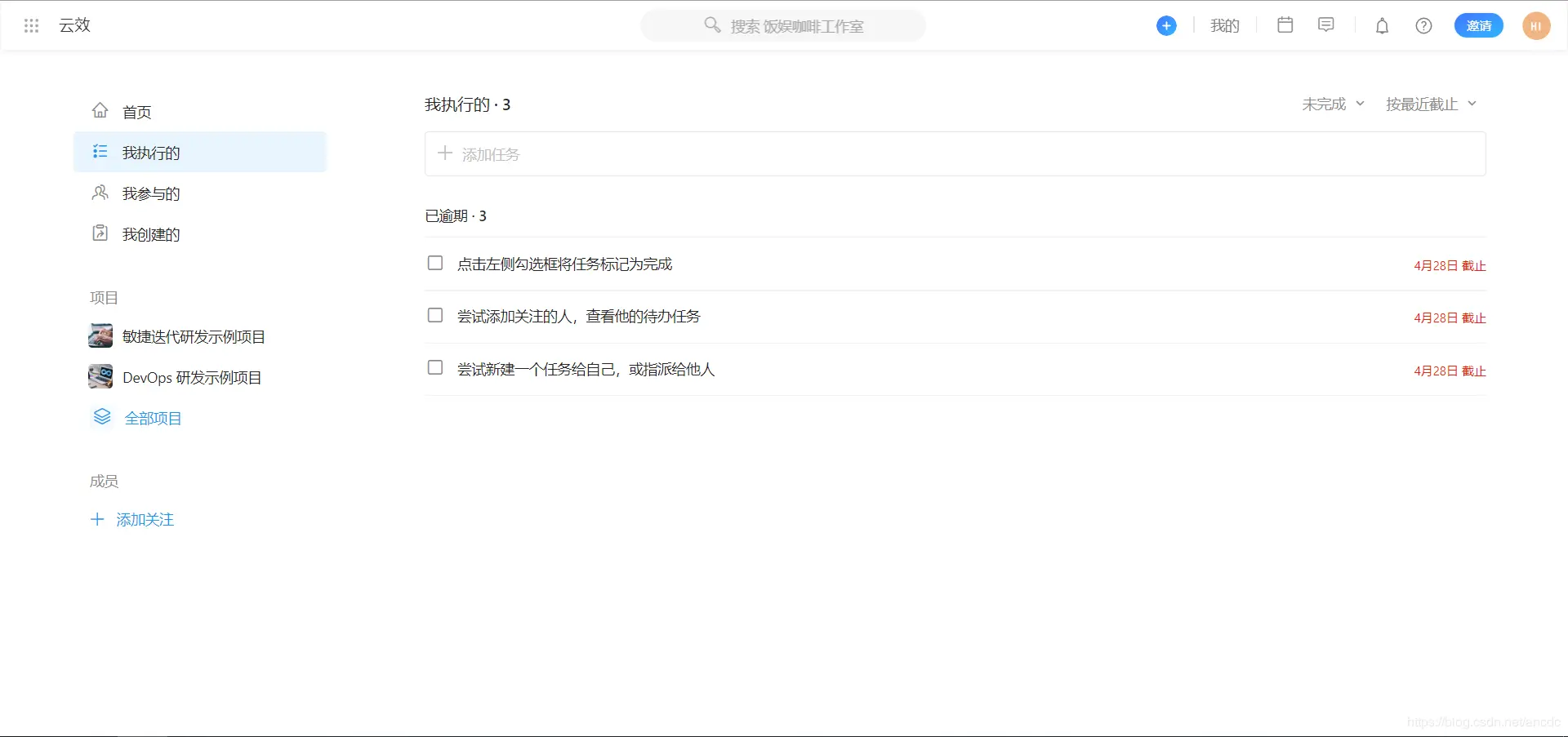The height and width of the screenshot is (737, 1568).
Task: Click the blue 邀请 invite button
Action: pyautogui.click(x=1478, y=25)
